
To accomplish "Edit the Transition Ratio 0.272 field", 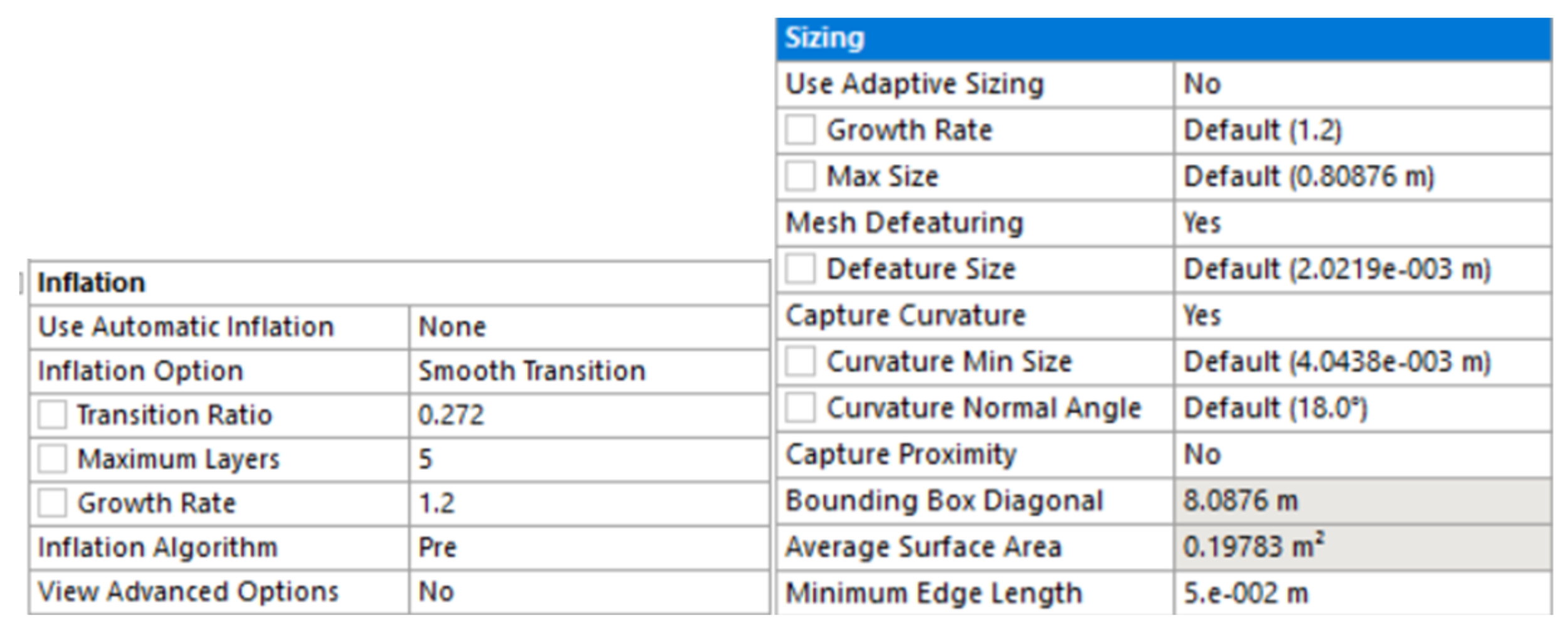I will [588, 415].
